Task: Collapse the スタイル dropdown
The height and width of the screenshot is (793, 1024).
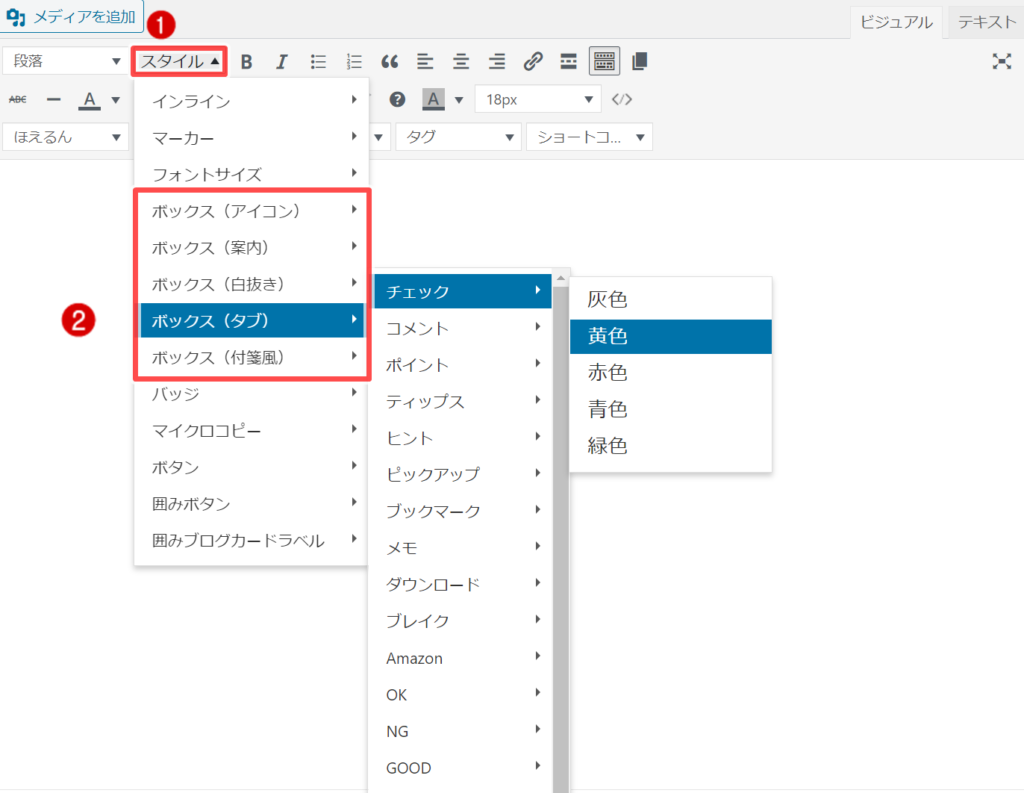Action: pyautogui.click(x=180, y=61)
